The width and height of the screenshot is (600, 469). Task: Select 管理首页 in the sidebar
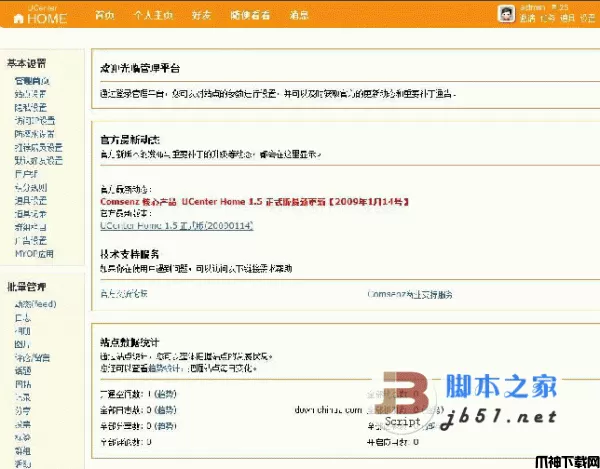[x=32, y=81]
